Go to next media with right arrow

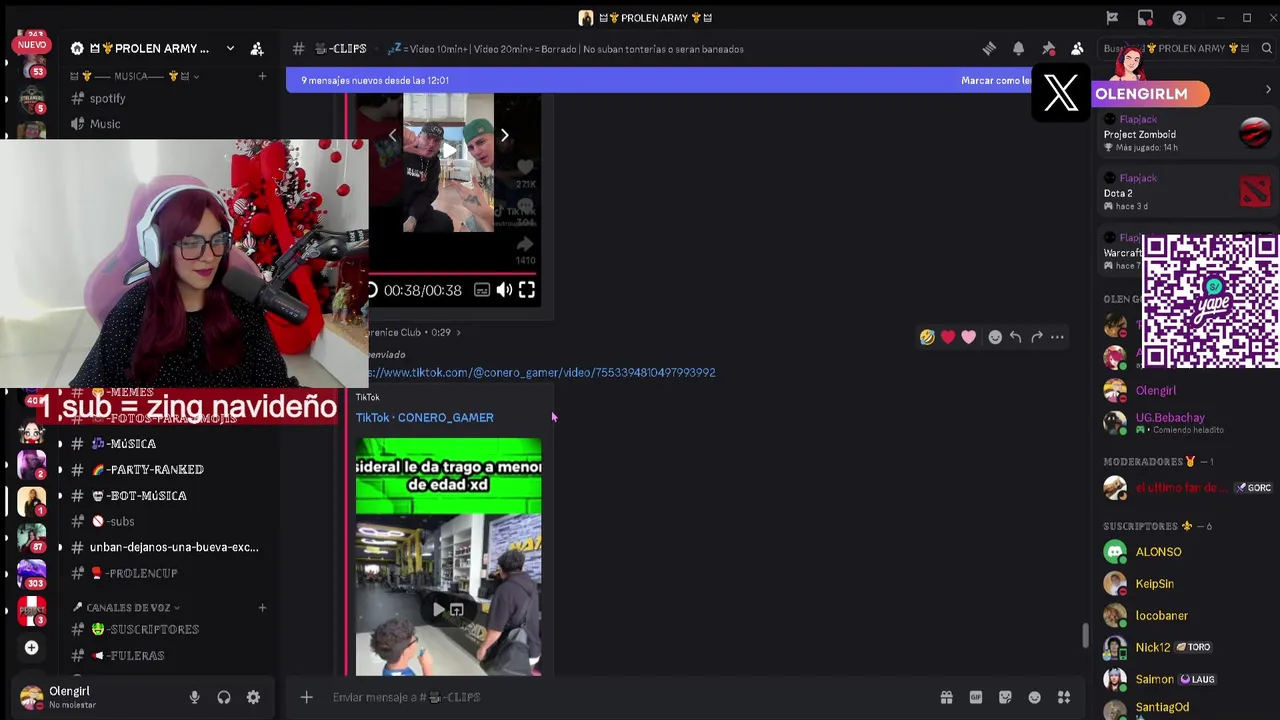click(504, 135)
